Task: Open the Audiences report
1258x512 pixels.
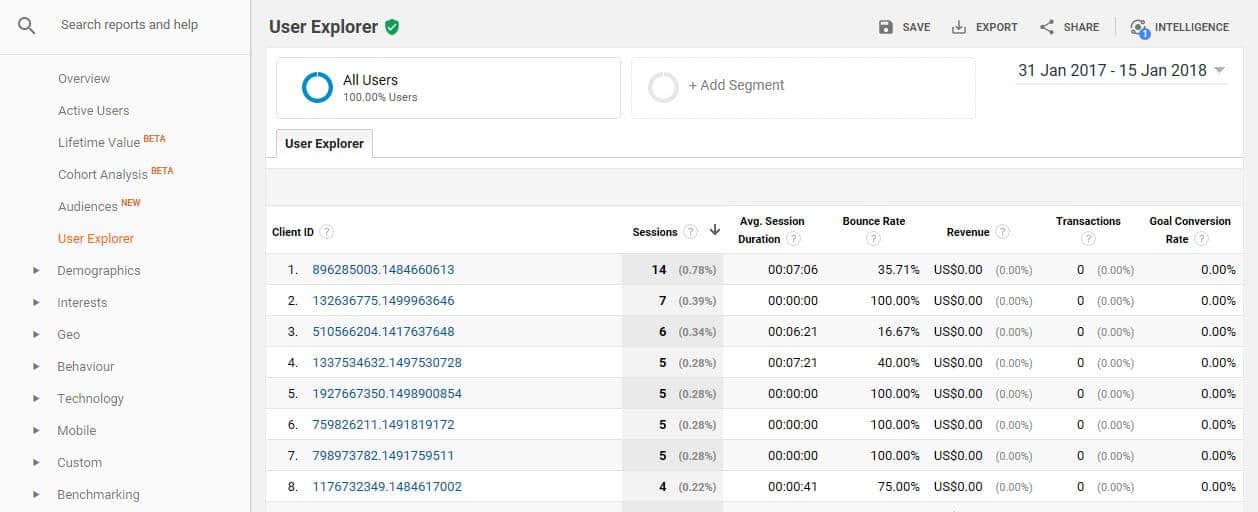Action: (88, 206)
